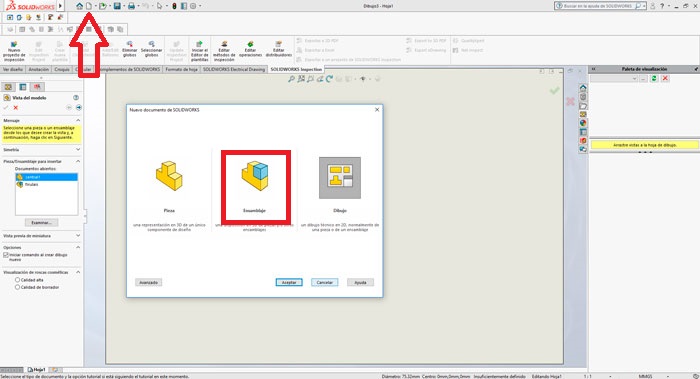Viewport: 700px width, 379px height.
Task: Click Iniciar el Editor de plantillas
Action: 200,51
